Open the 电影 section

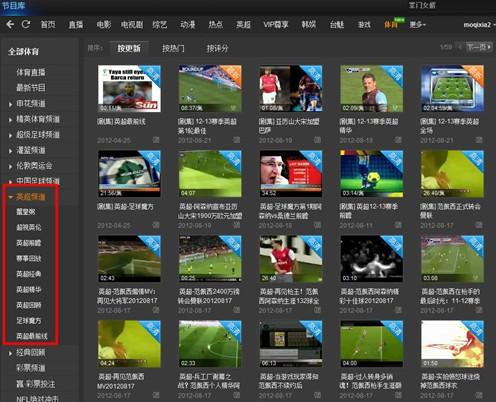pyautogui.click(x=104, y=24)
